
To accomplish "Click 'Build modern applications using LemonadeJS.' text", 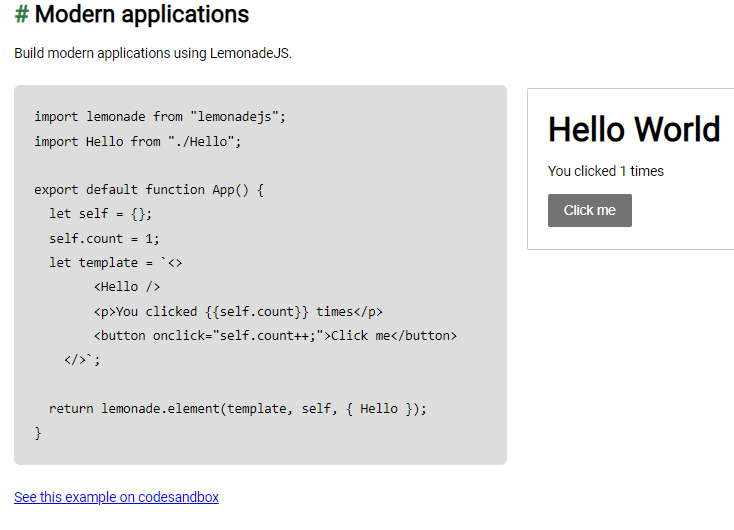I will click(x=153, y=53).
